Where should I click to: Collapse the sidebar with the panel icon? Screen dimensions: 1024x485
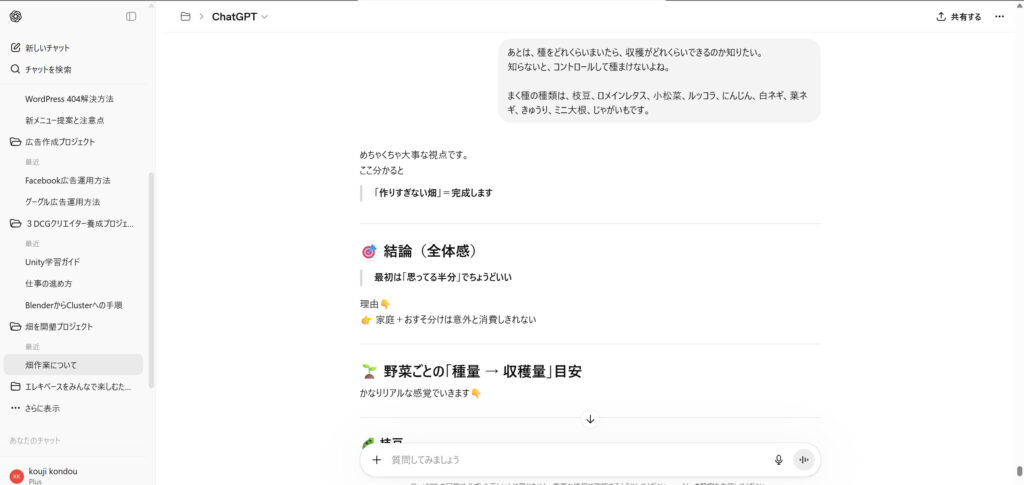click(x=131, y=16)
